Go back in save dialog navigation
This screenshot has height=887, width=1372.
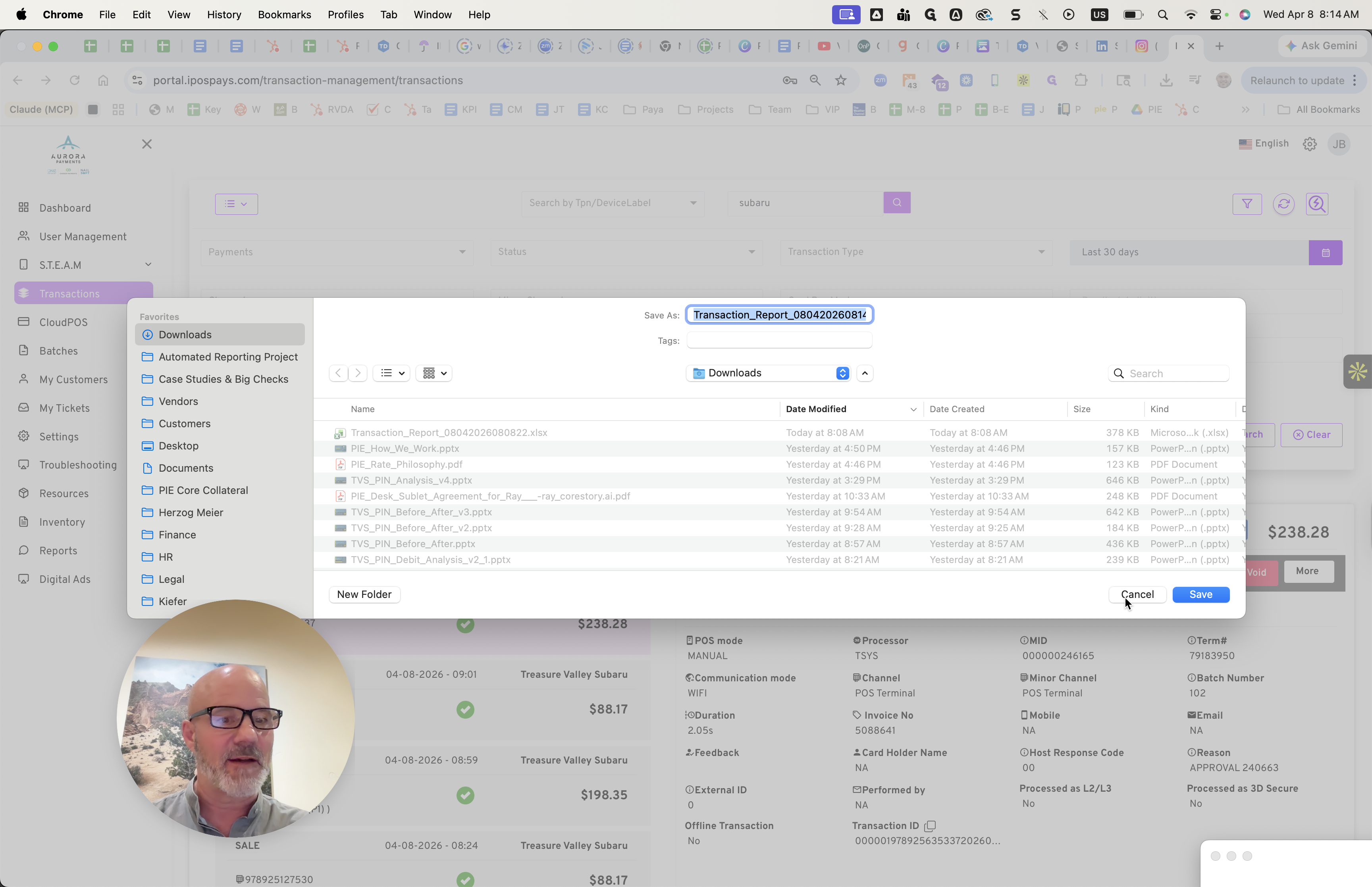click(x=339, y=373)
